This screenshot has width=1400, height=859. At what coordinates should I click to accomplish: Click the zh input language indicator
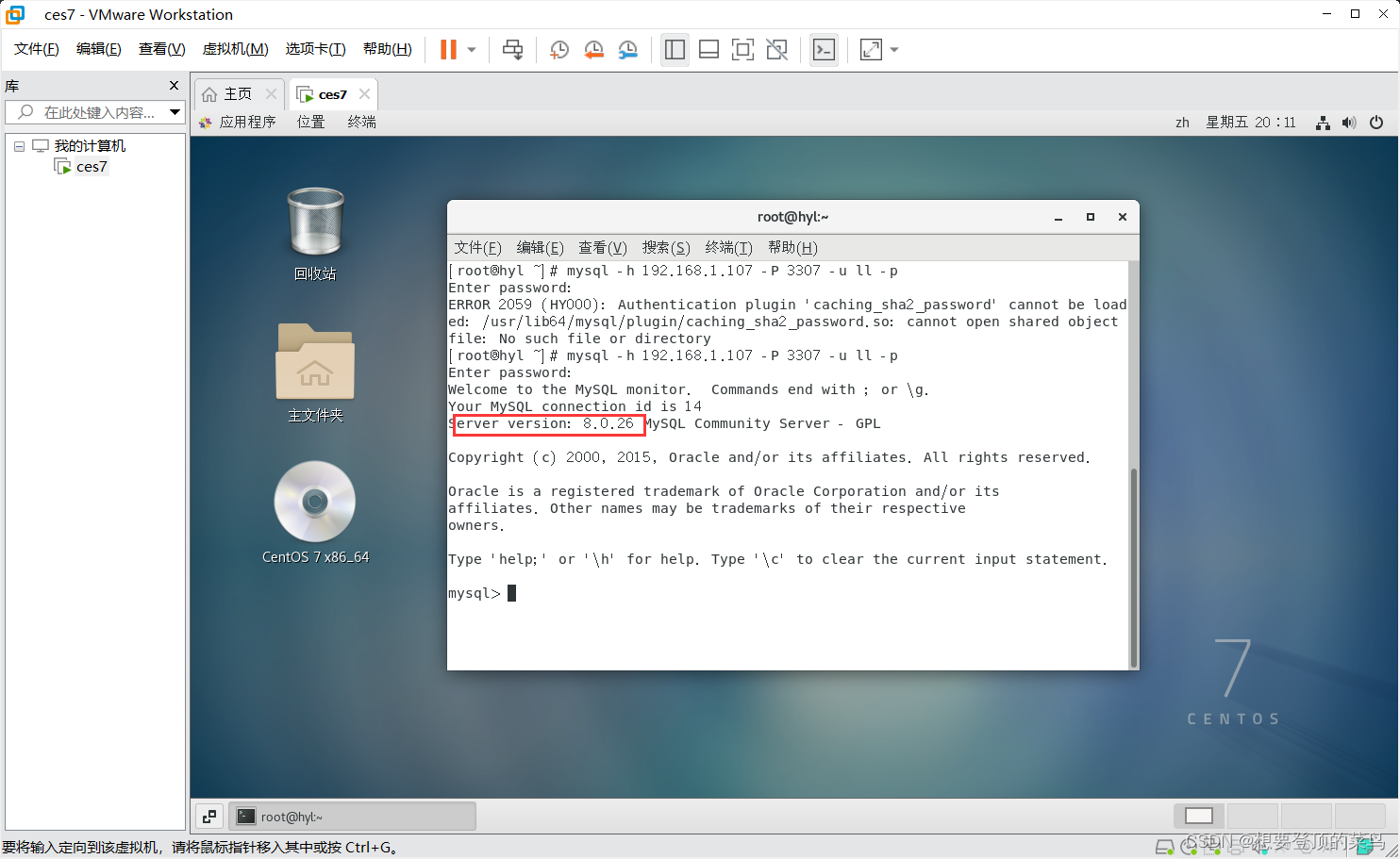1182,123
